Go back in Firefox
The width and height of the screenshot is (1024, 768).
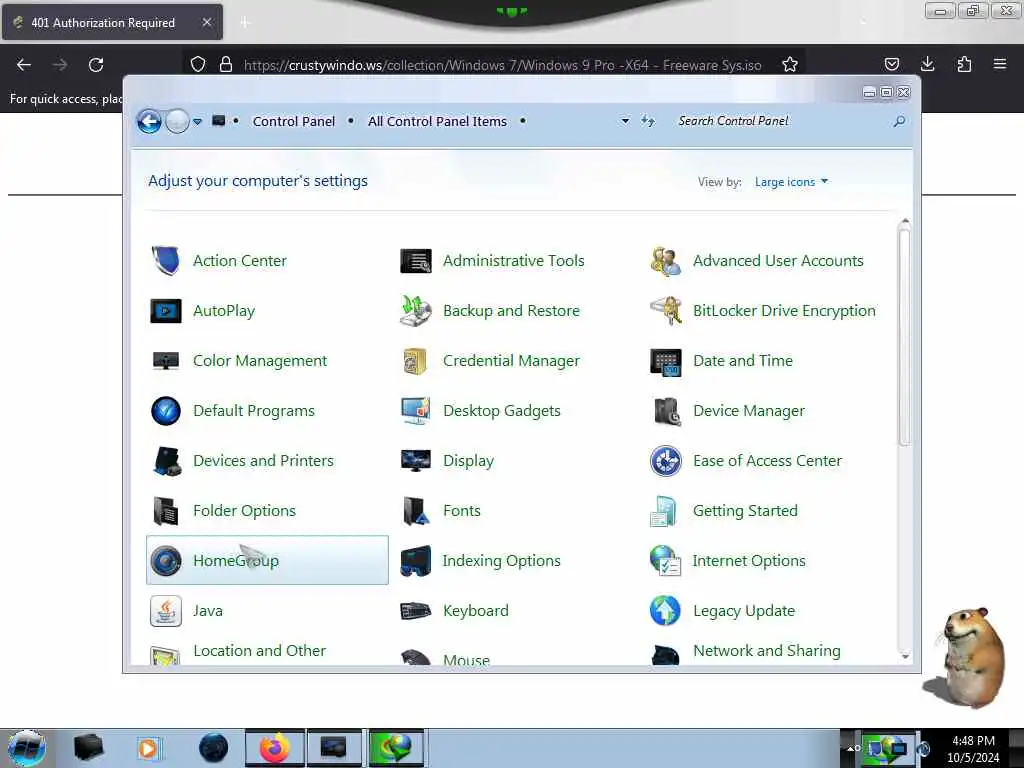[24, 65]
